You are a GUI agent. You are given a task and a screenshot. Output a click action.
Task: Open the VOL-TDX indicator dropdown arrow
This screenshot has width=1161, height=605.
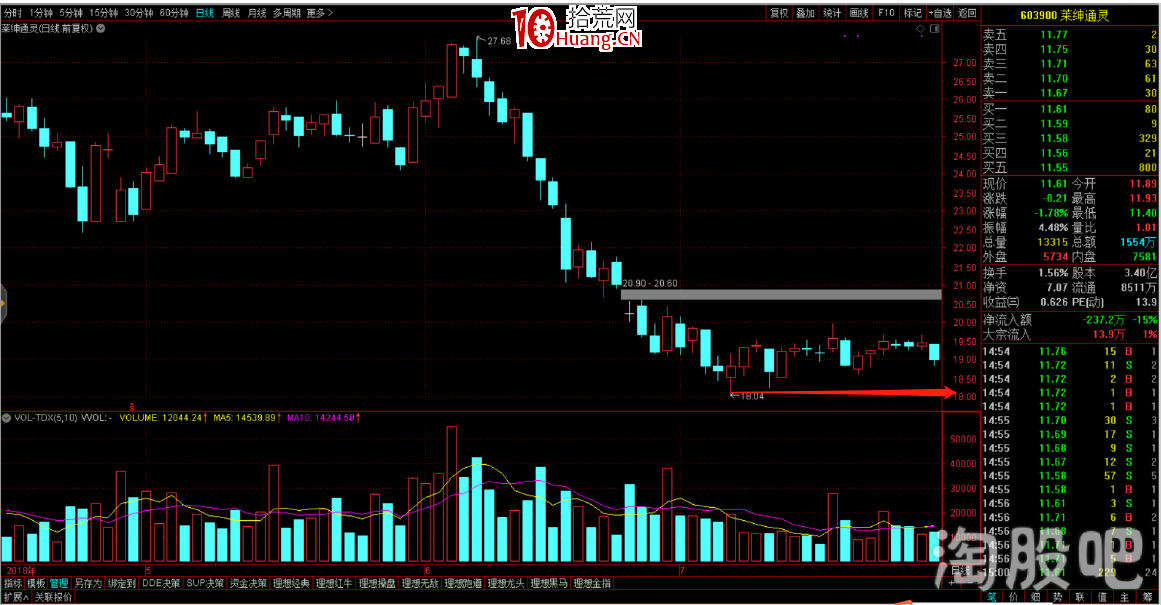click(x=7, y=418)
